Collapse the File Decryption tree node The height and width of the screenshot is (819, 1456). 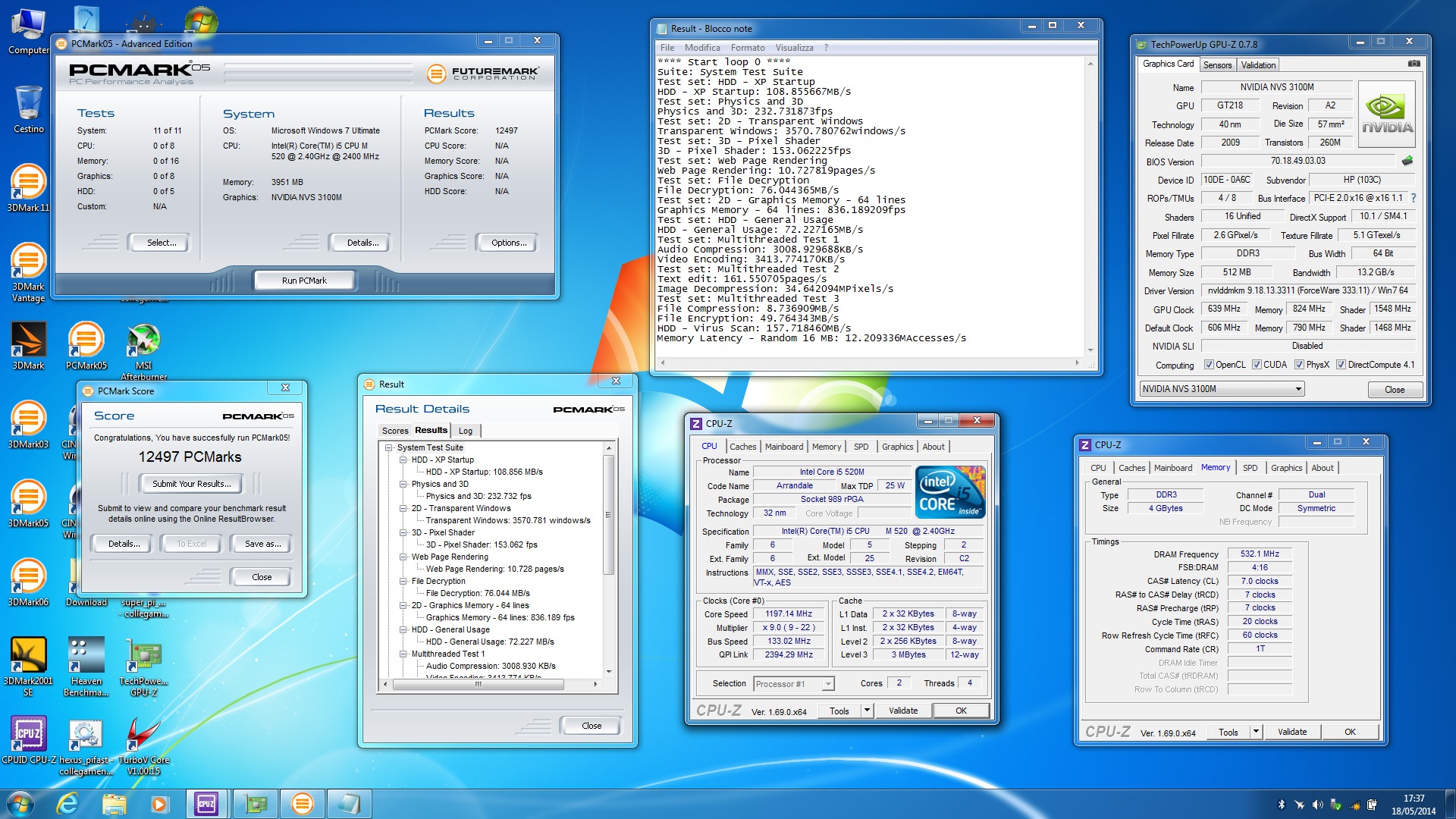point(403,581)
